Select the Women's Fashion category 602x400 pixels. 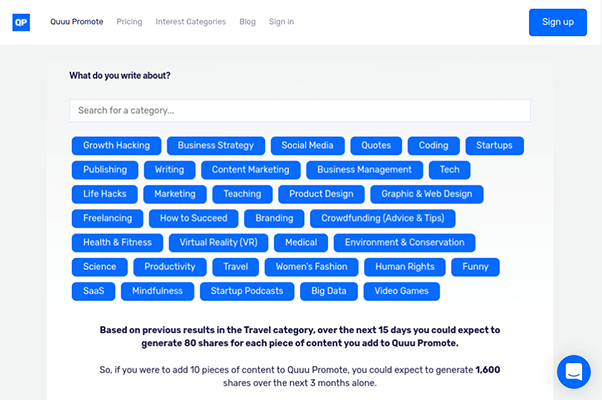(x=311, y=267)
